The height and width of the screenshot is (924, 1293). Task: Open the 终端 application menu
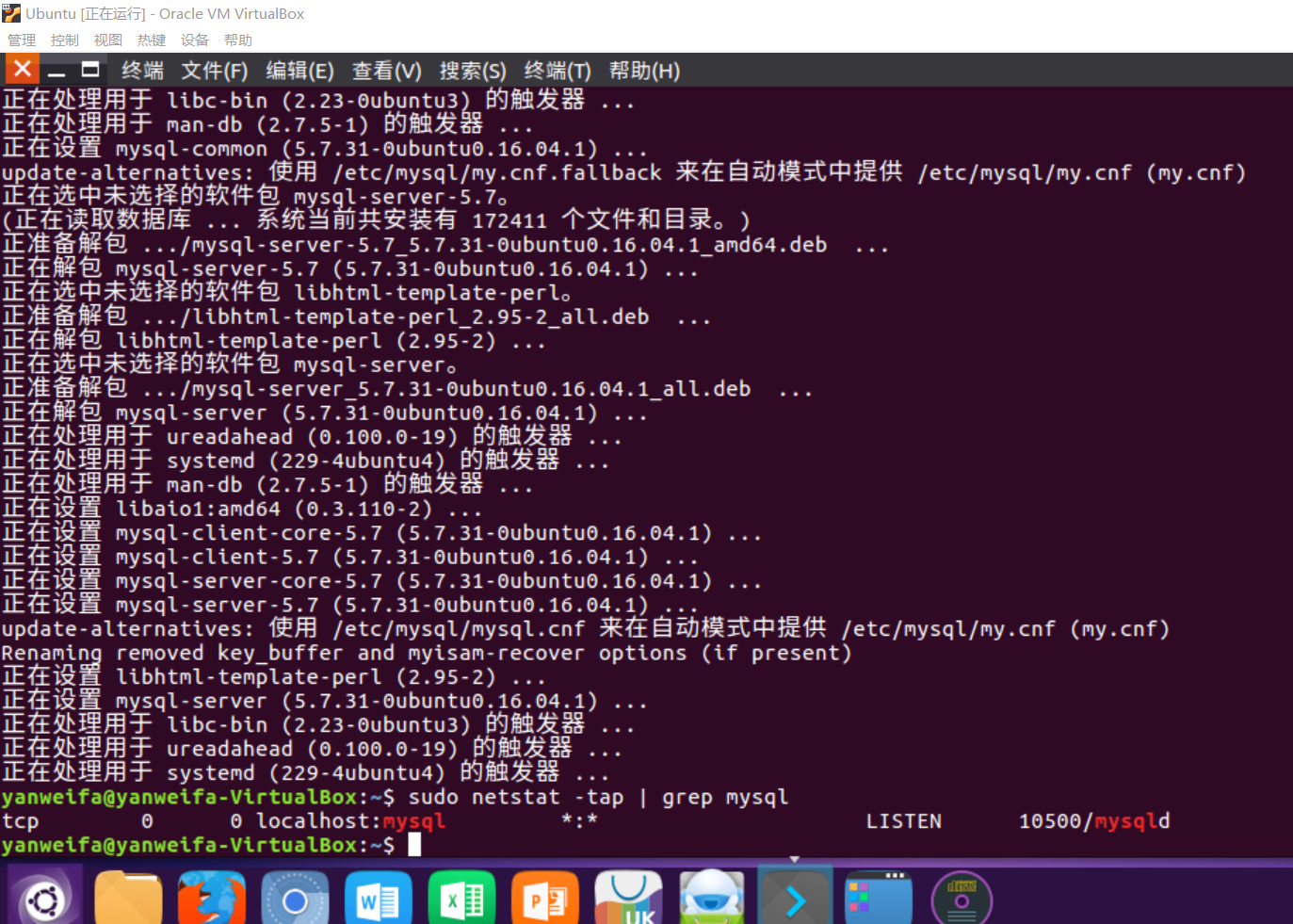143,71
